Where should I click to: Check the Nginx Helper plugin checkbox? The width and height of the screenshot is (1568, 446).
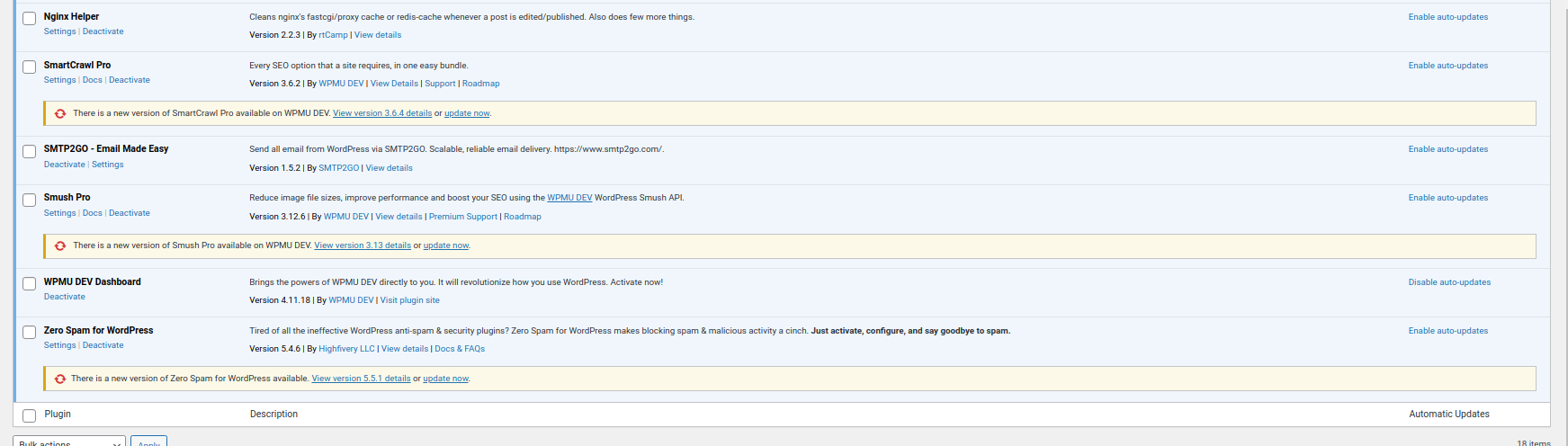(30, 19)
